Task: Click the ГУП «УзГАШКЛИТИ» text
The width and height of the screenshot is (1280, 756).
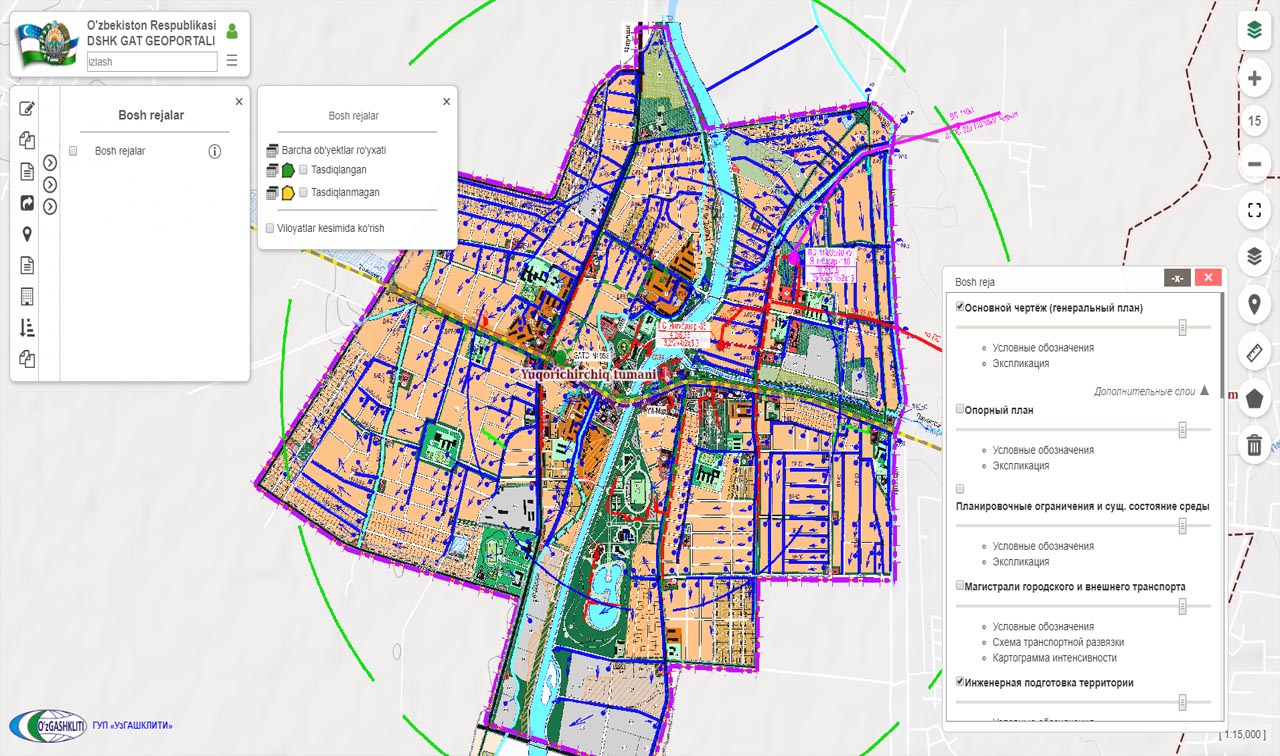Action: coord(134,725)
